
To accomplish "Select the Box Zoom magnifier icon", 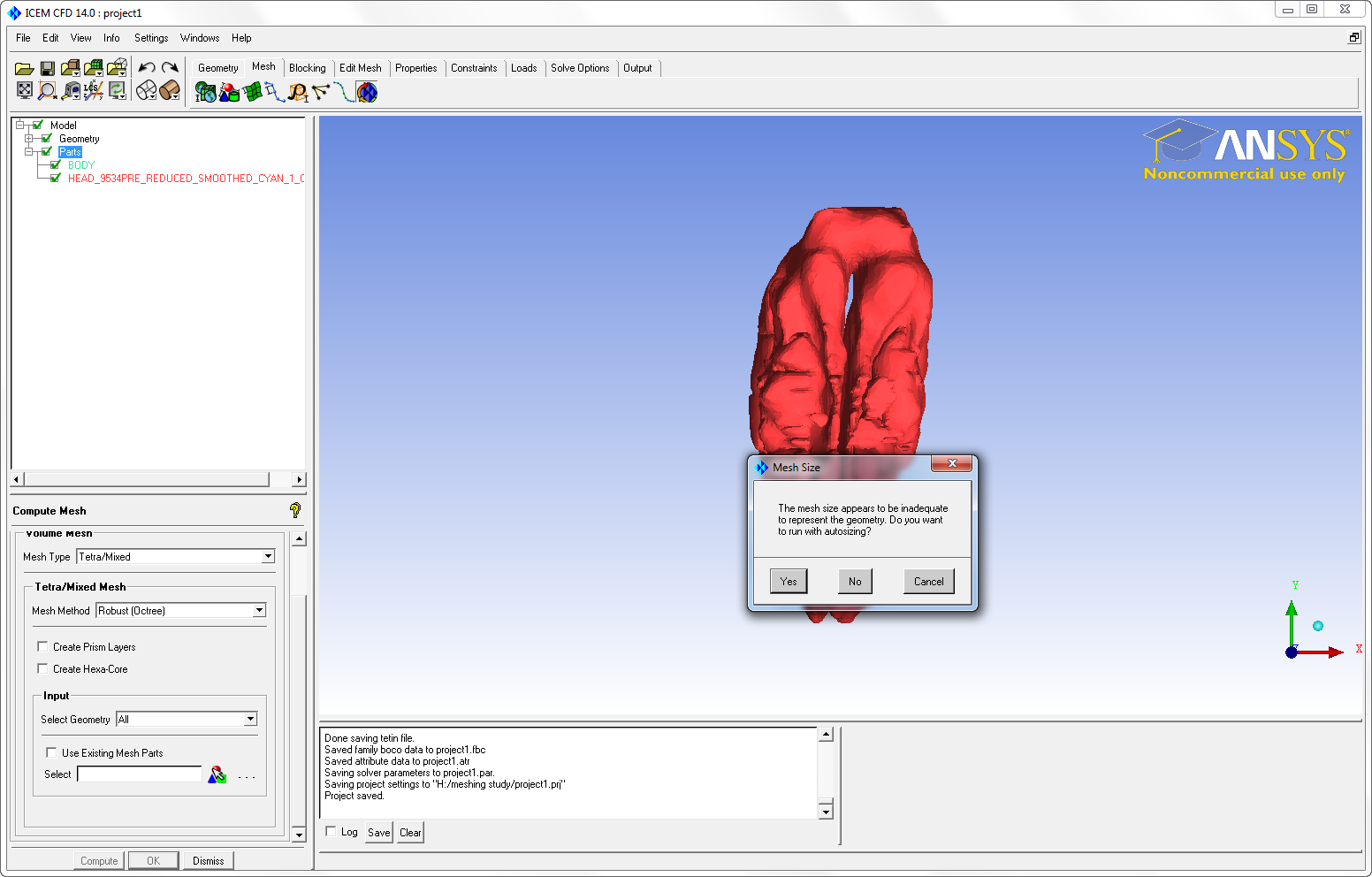I will (x=48, y=90).
